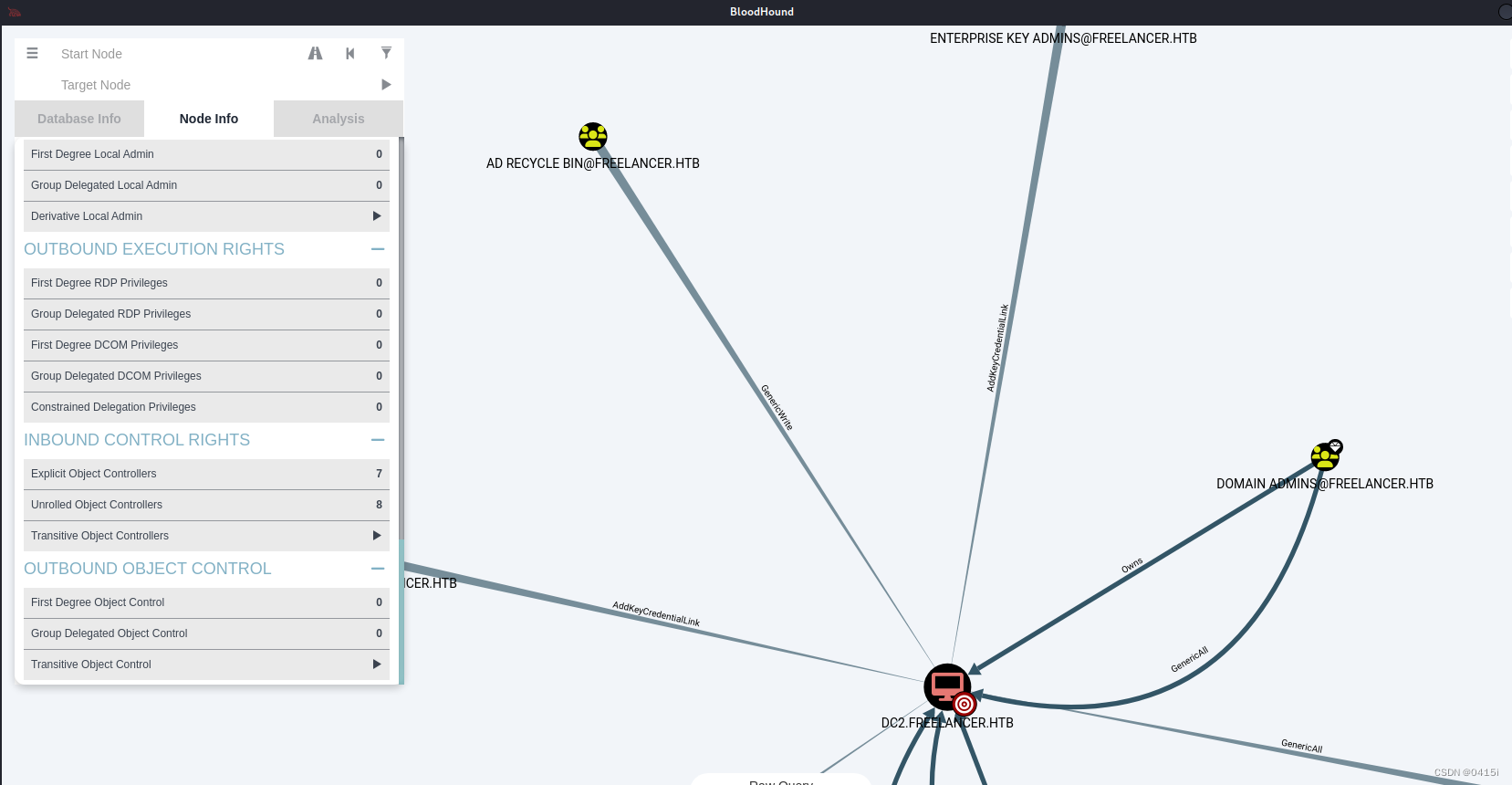Open the Group Delegated Object Control row
Screen dimensions: 1512x785
click(x=206, y=633)
